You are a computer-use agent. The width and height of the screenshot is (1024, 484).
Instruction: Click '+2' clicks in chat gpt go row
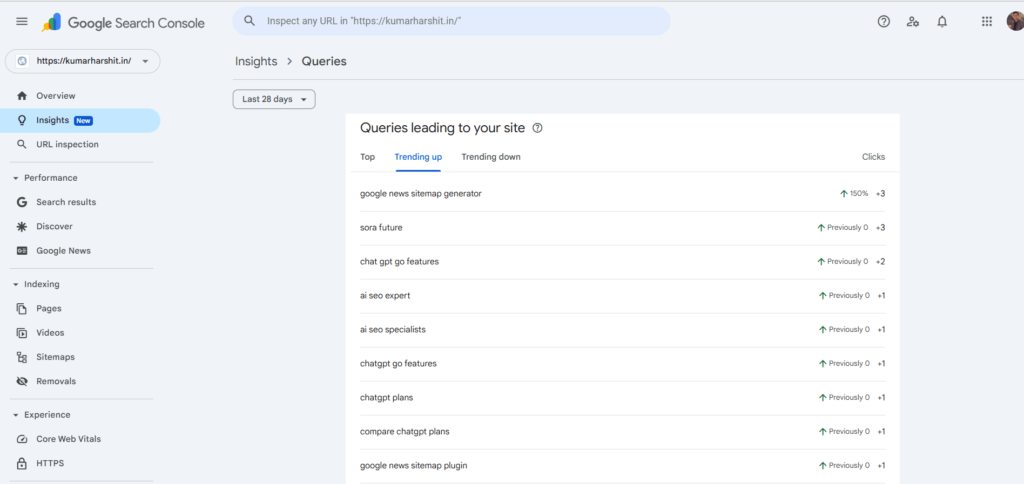click(x=880, y=262)
